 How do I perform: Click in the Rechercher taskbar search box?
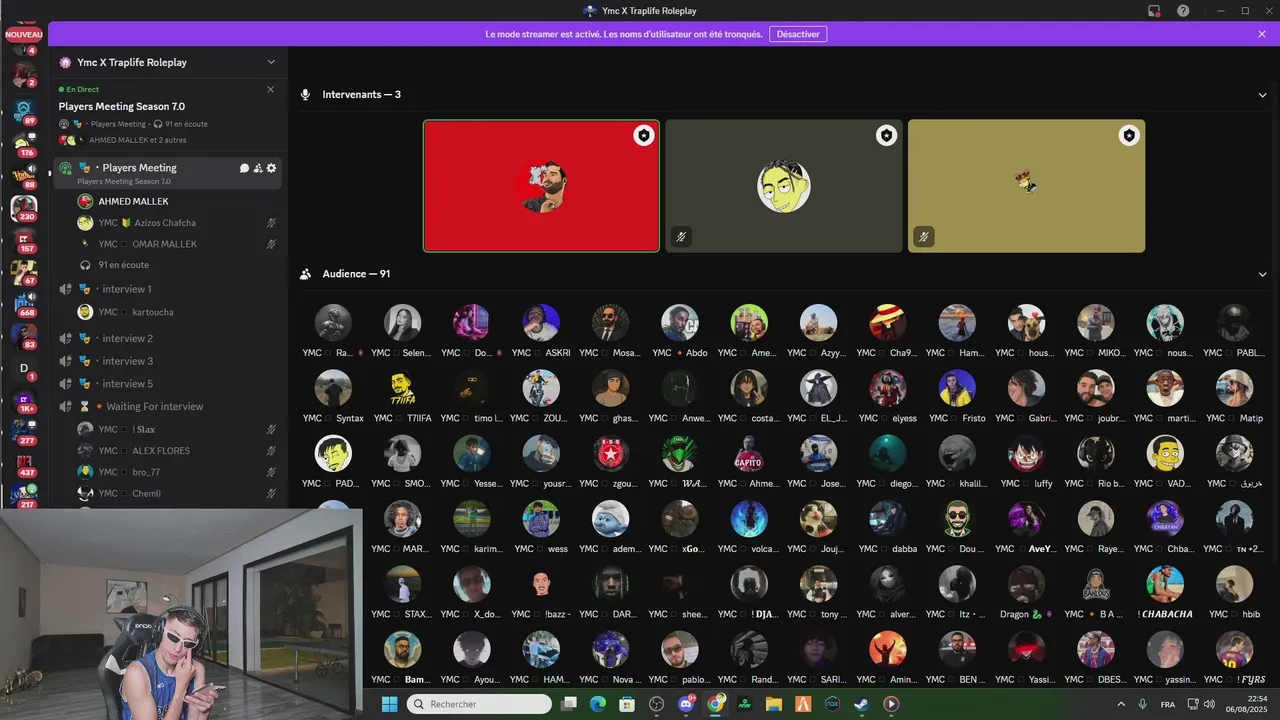coord(479,704)
